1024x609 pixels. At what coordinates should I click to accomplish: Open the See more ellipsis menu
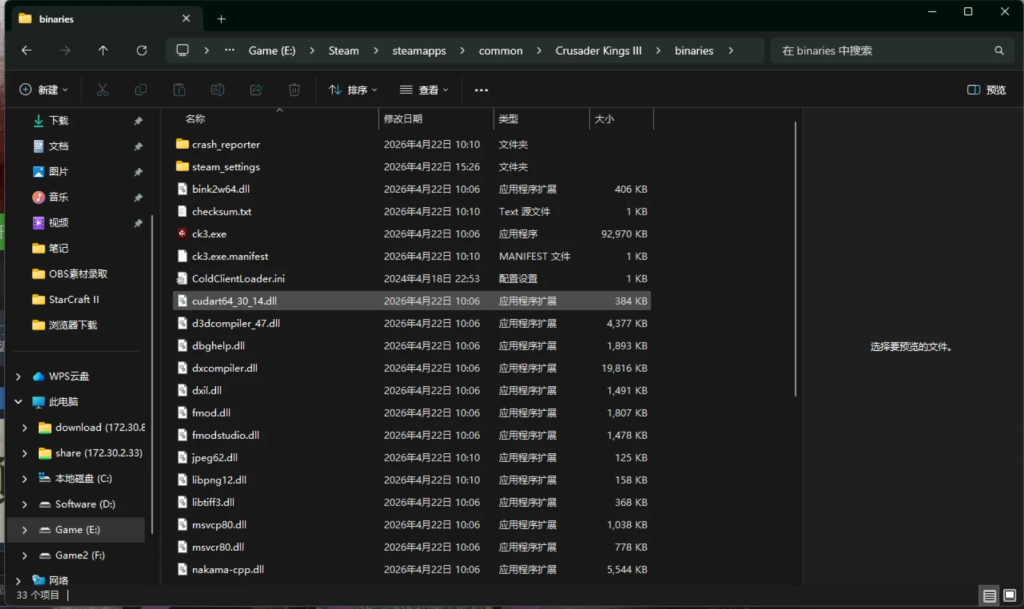[481, 90]
